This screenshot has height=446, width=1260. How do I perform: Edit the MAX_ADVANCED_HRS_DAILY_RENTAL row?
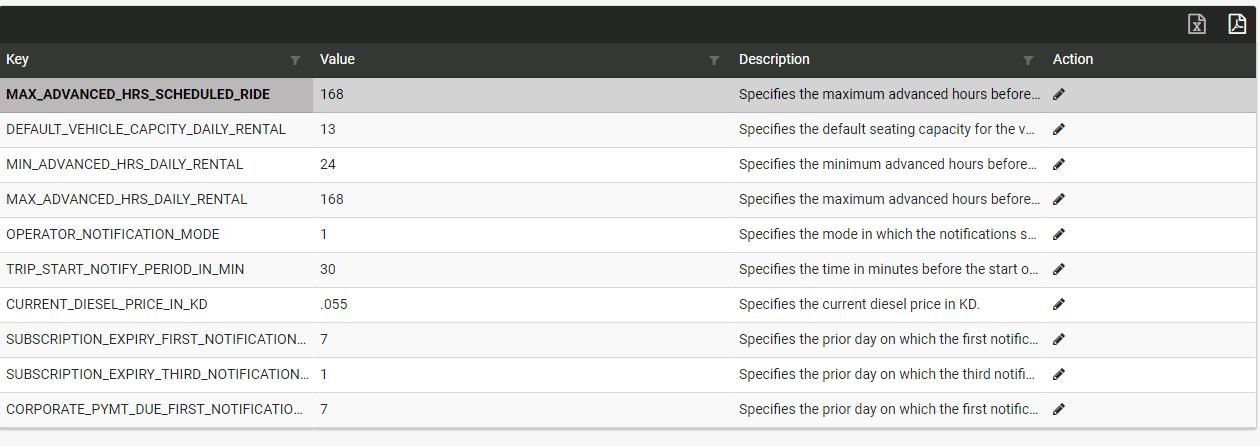pyautogui.click(x=1059, y=200)
